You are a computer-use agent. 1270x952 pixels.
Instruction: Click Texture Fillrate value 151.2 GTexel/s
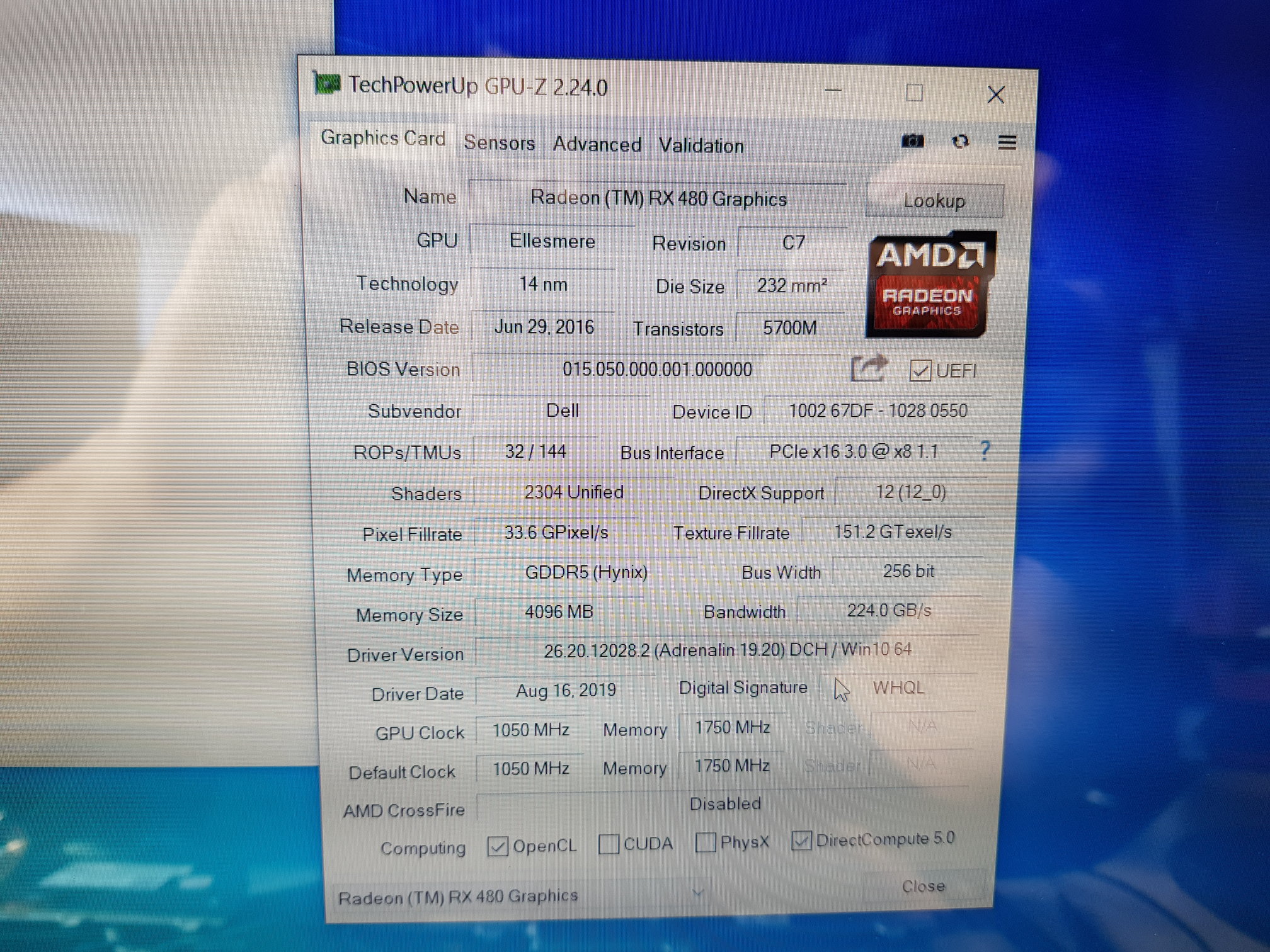click(893, 532)
